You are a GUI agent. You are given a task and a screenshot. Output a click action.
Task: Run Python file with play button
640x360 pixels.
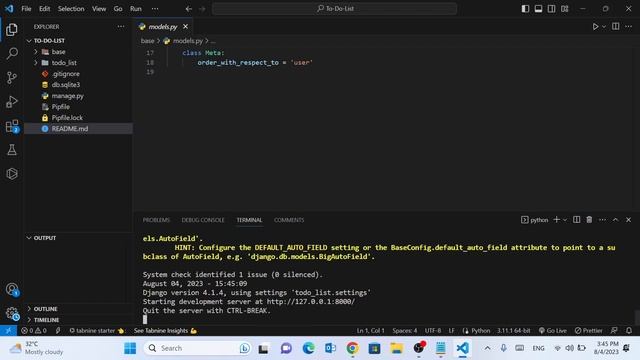click(595, 27)
